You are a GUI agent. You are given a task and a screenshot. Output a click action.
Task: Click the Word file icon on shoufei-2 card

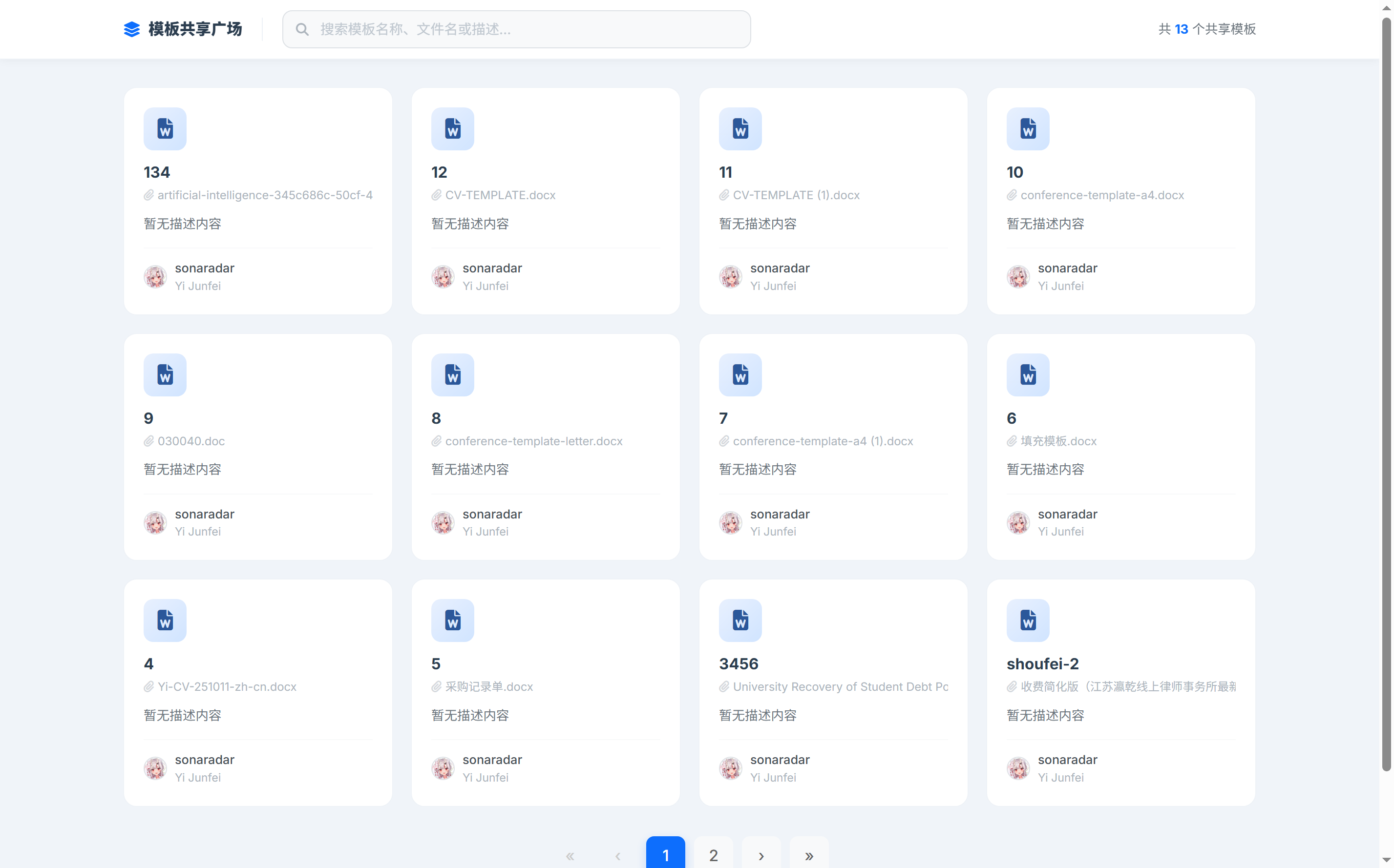tap(1028, 620)
